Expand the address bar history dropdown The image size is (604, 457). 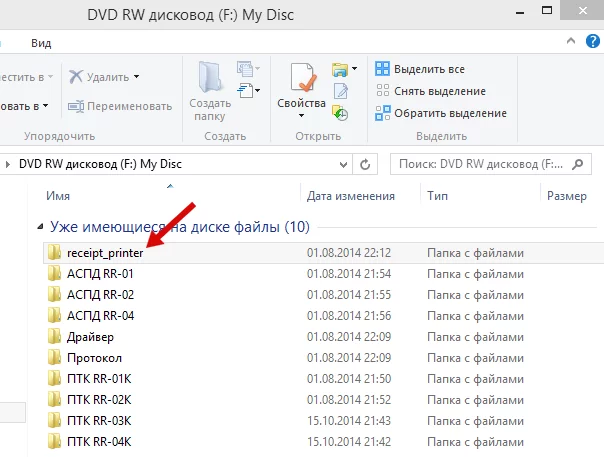343,165
